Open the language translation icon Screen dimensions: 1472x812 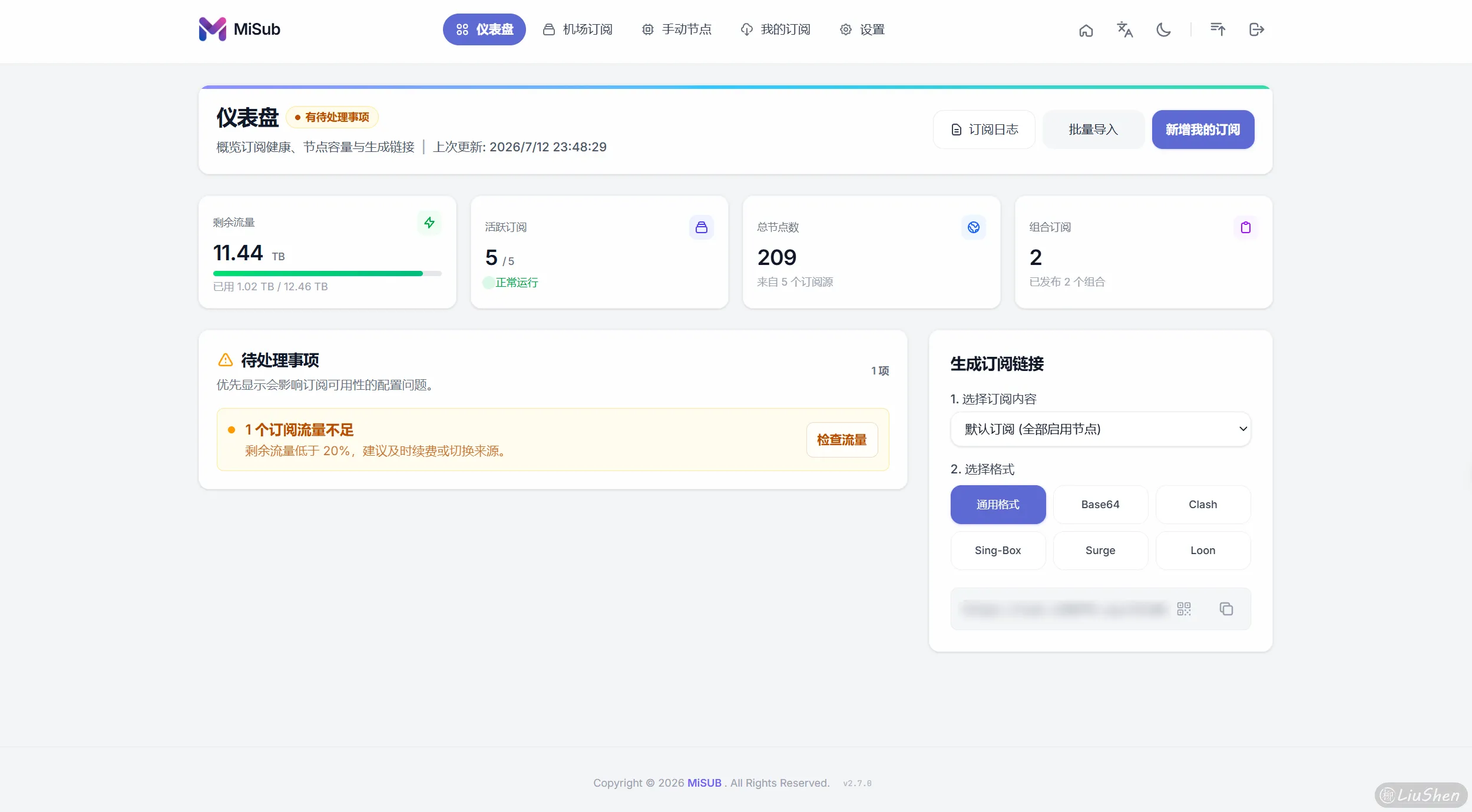1124,30
